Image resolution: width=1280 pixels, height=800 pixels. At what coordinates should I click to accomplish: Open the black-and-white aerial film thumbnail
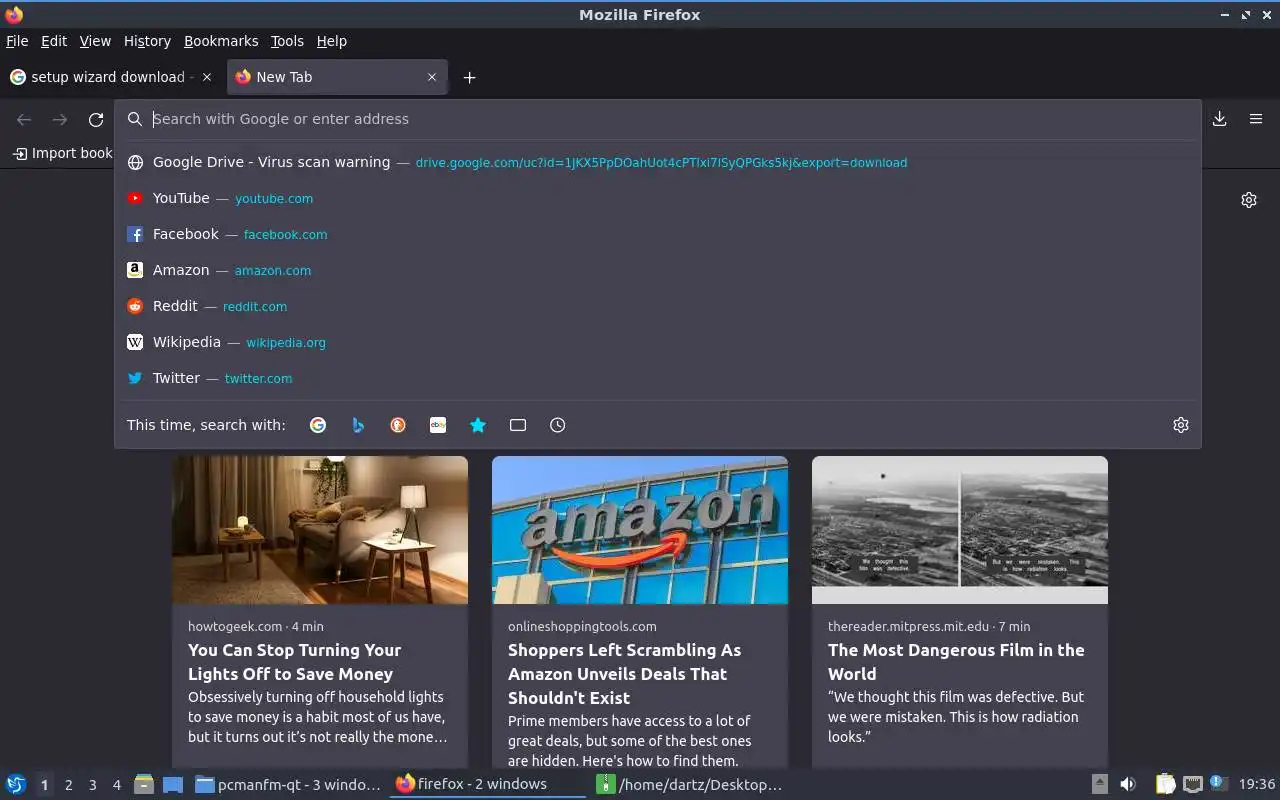click(x=960, y=530)
